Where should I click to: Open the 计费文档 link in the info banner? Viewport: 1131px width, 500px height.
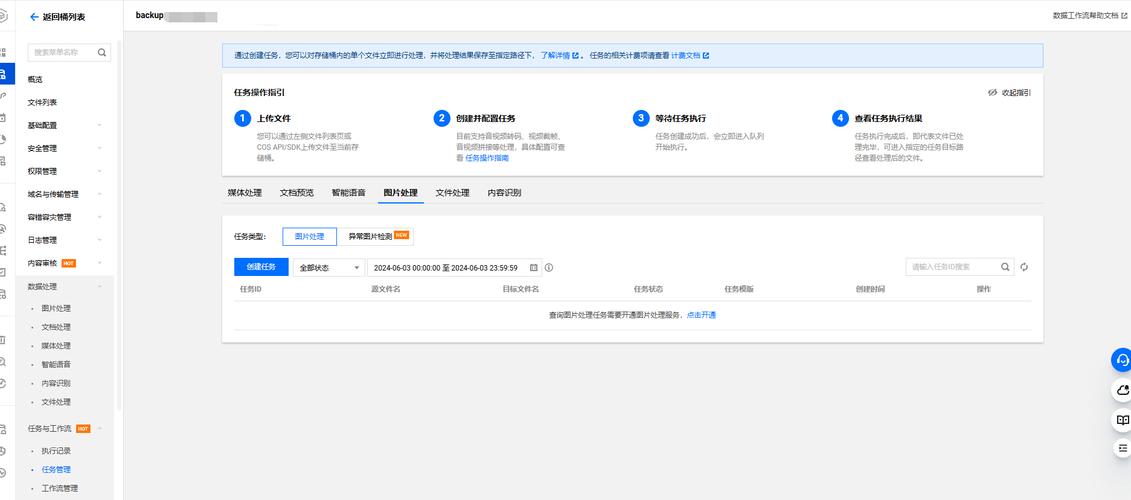point(685,56)
